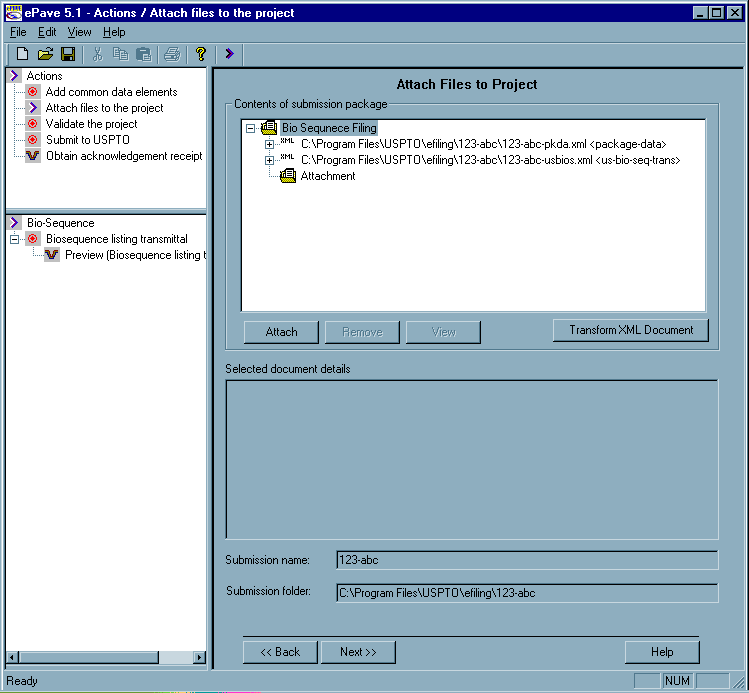Open the Help menu

tap(114, 32)
